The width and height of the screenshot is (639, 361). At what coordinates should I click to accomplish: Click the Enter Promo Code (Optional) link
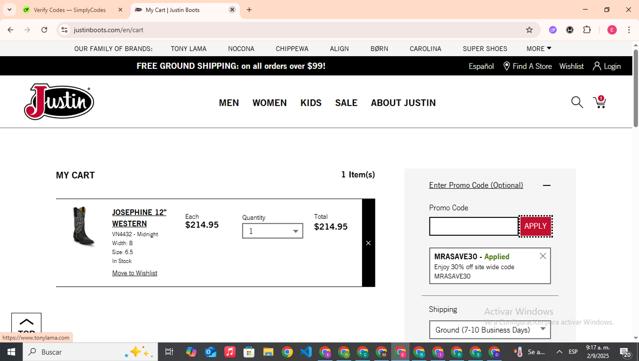coord(476,185)
